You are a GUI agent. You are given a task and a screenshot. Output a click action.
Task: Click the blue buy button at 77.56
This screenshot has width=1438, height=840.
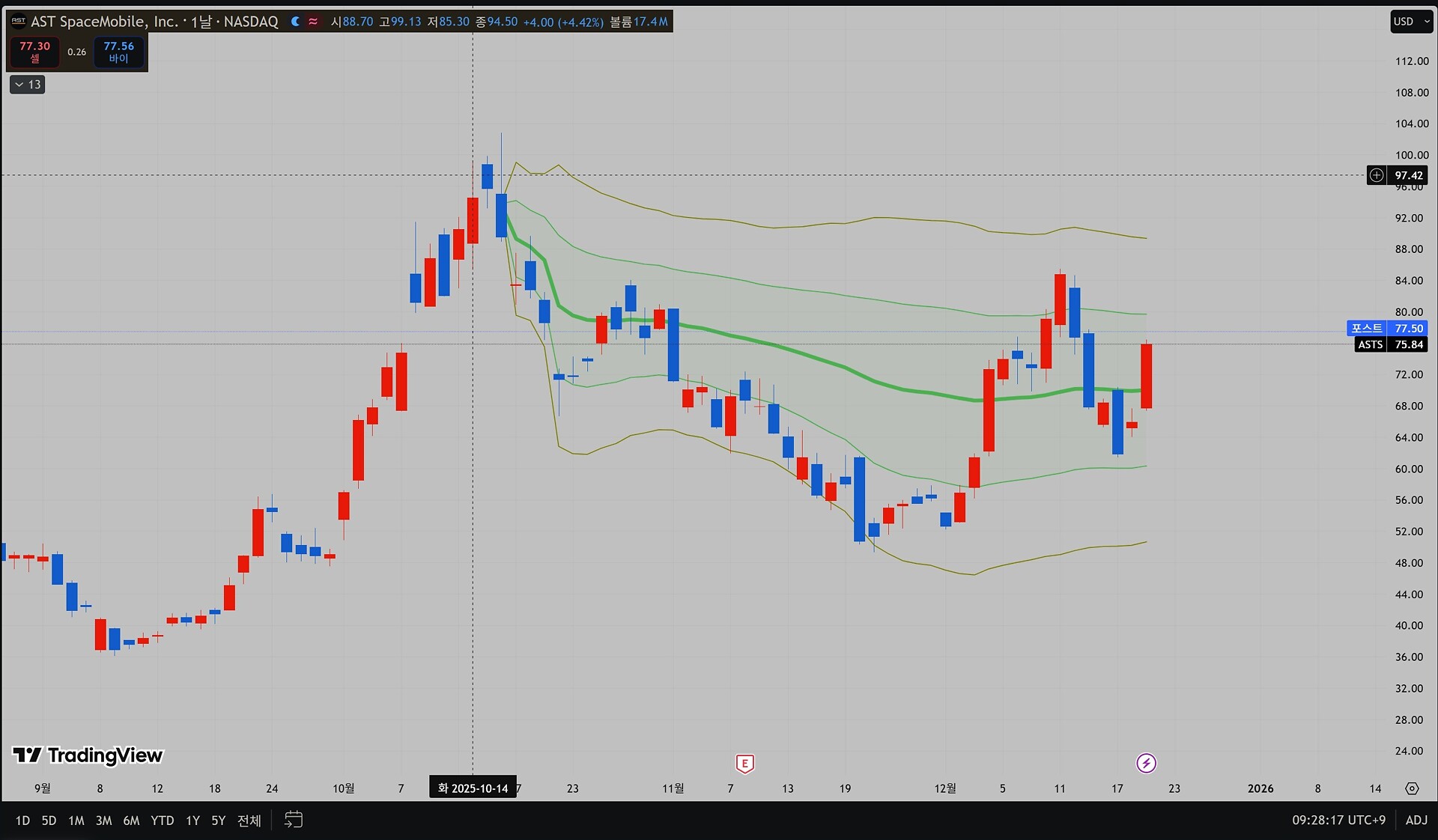pyautogui.click(x=118, y=52)
